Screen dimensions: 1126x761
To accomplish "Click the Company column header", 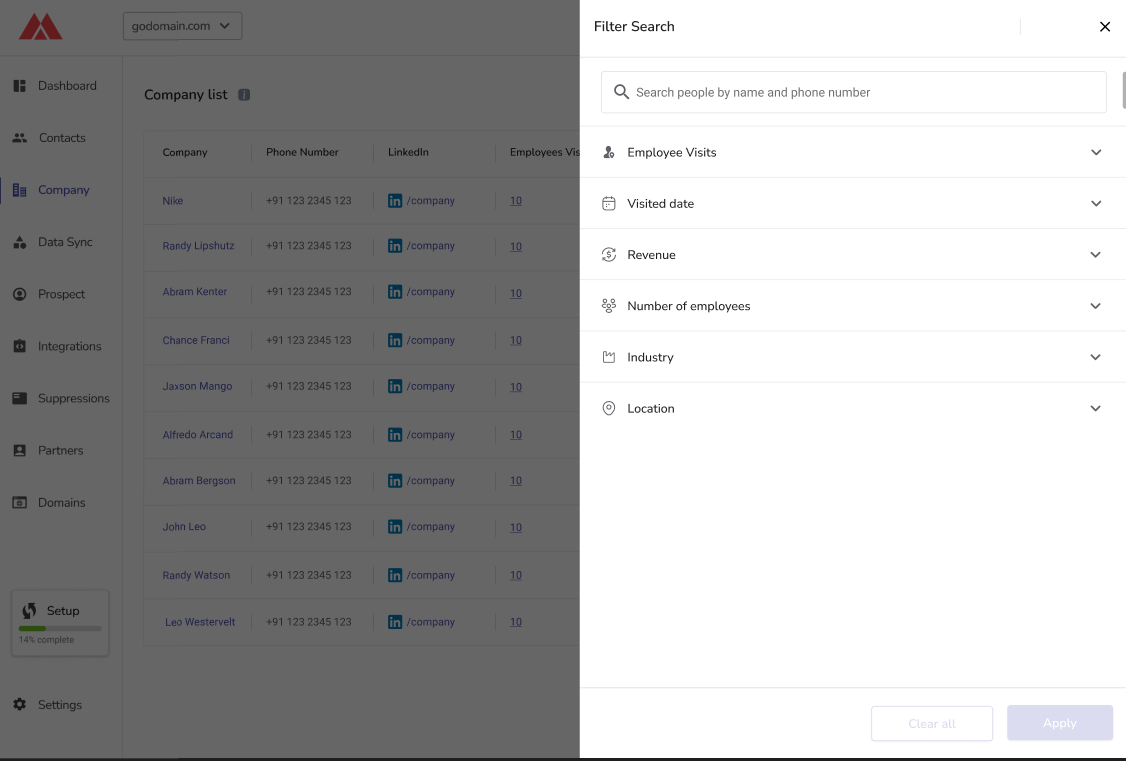I will coord(185,152).
